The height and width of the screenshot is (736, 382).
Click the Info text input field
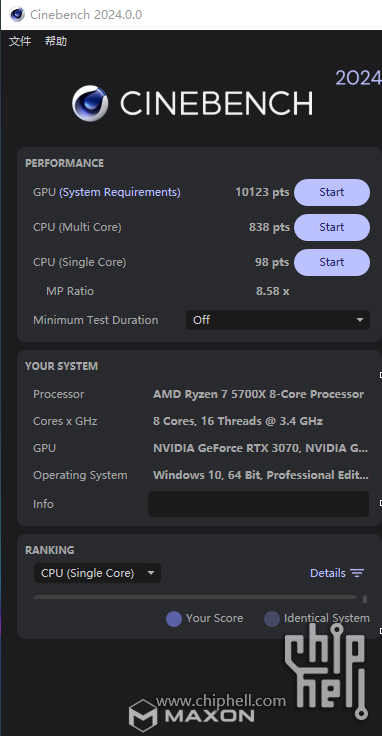(x=258, y=504)
